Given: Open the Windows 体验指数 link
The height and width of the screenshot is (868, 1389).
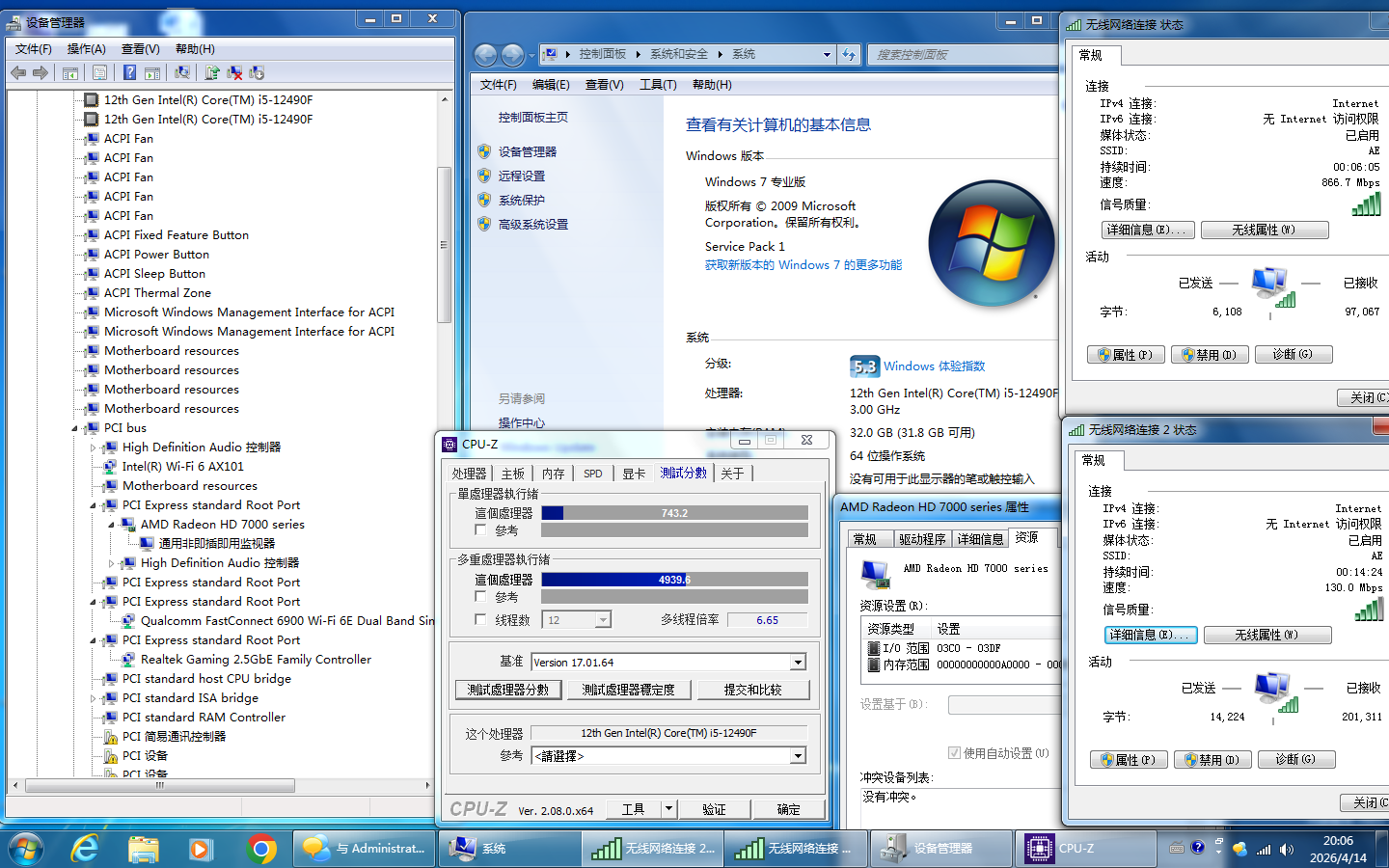Looking at the screenshot, I should coord(934,366).
